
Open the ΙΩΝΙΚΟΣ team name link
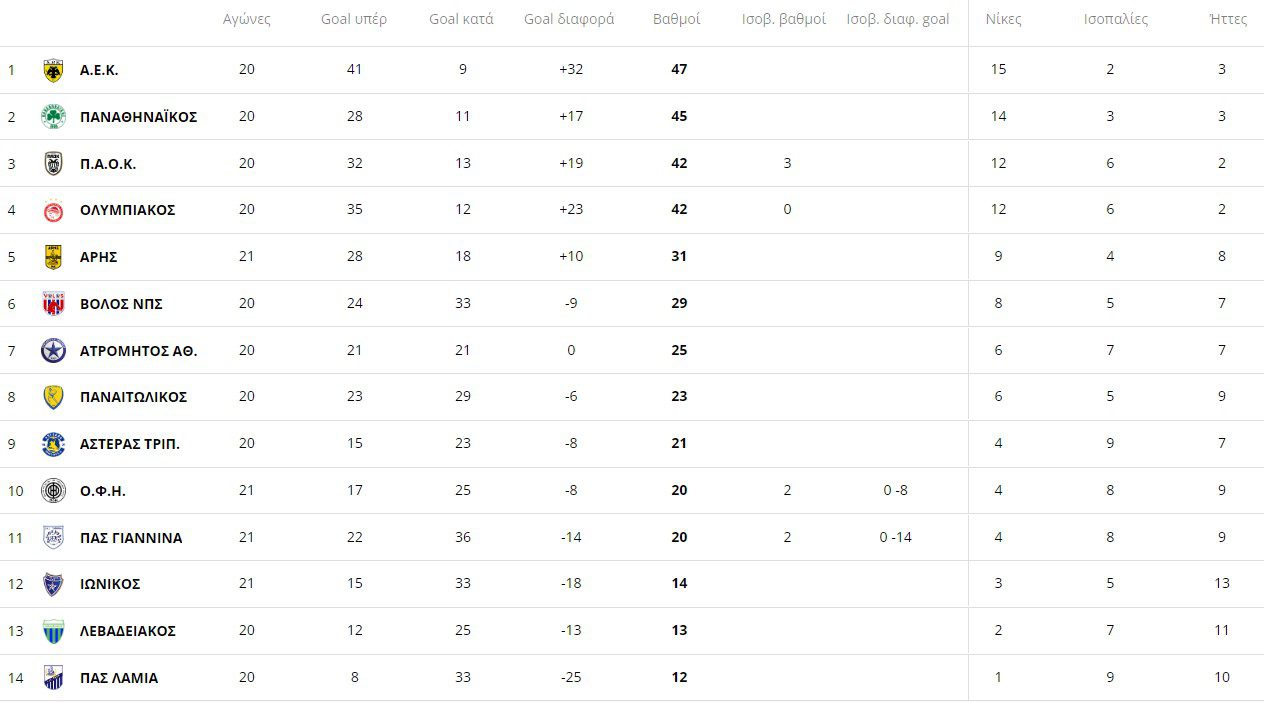coord(110,584)
